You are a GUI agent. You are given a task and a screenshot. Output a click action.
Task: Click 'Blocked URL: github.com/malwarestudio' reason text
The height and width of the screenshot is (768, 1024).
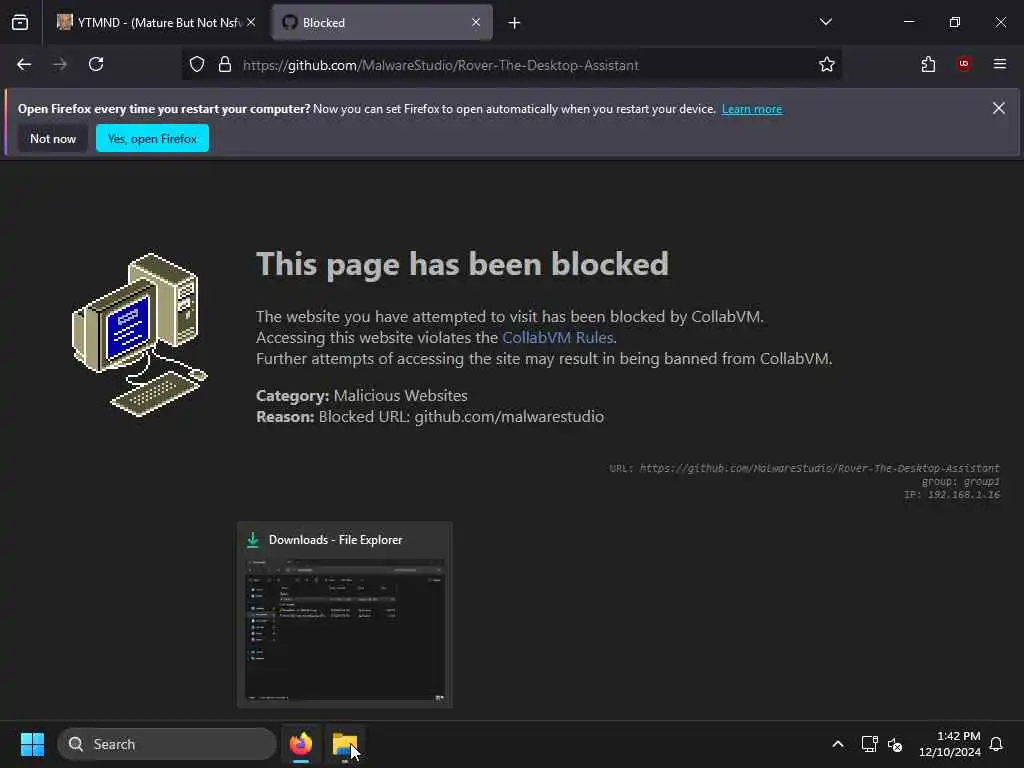(461, 417)
